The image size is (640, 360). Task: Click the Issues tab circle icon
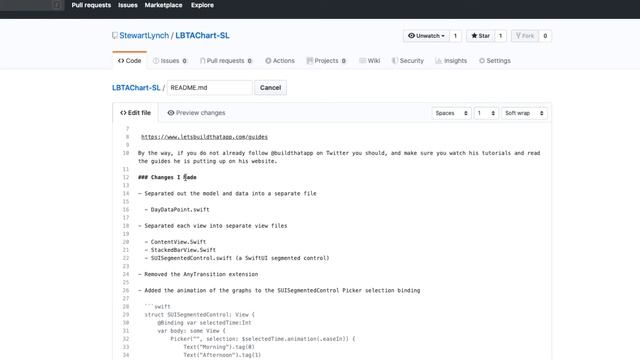point(156,61)
